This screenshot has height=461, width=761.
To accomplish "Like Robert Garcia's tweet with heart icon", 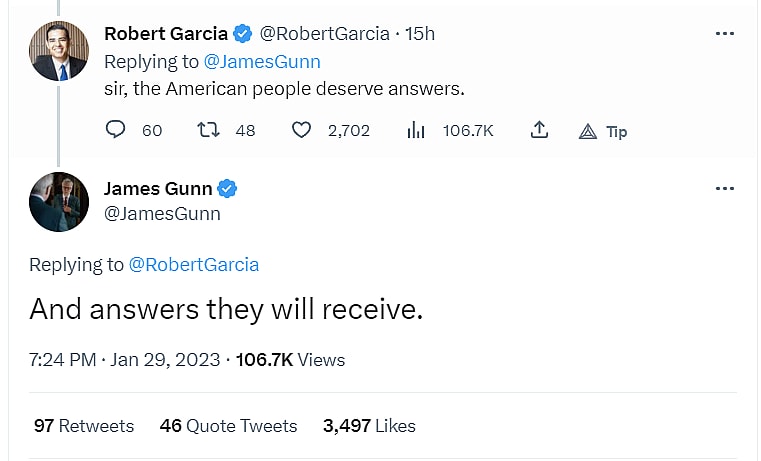I will 301,130.
